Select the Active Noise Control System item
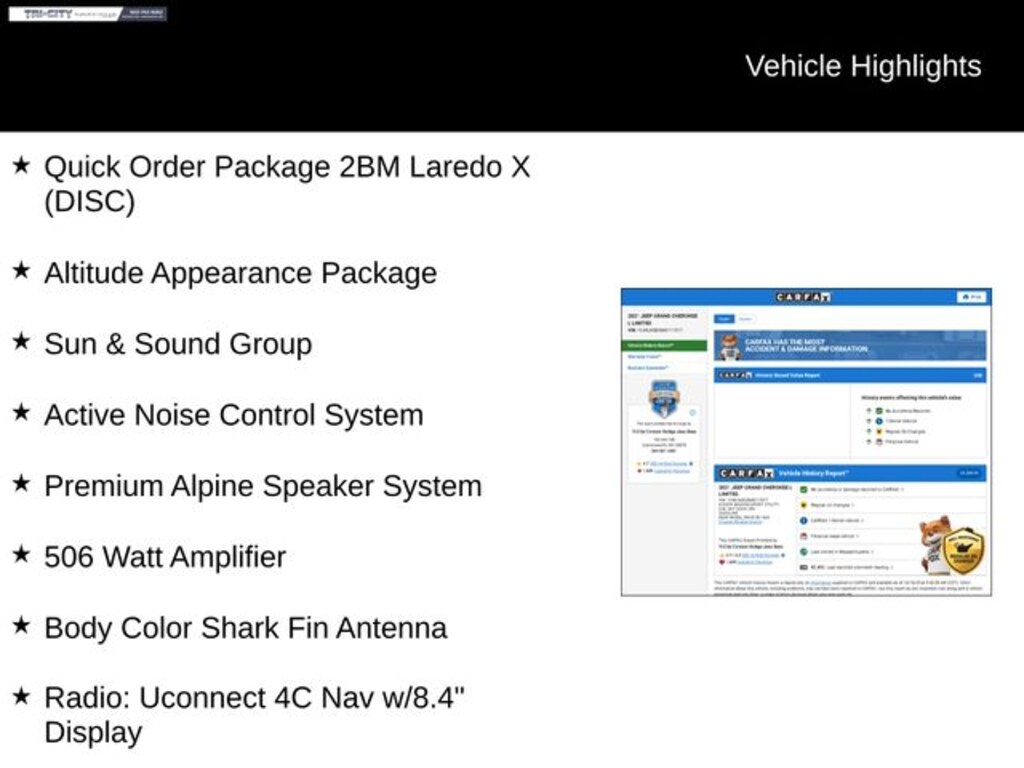Screen dimensions: 1024x768 click(x=233, y=415)
